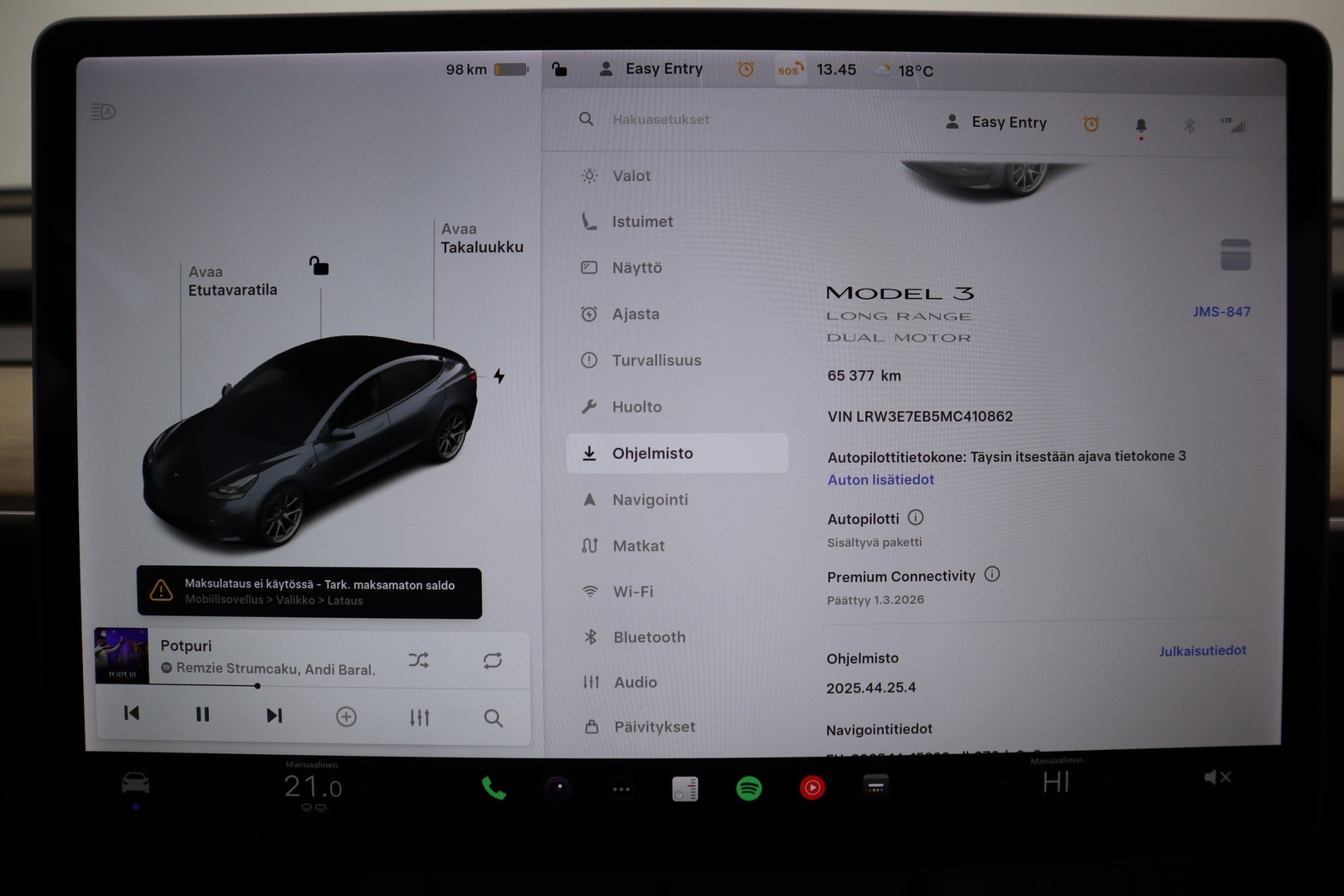Open the Easy Entry driver profile selector

[996, 122]
